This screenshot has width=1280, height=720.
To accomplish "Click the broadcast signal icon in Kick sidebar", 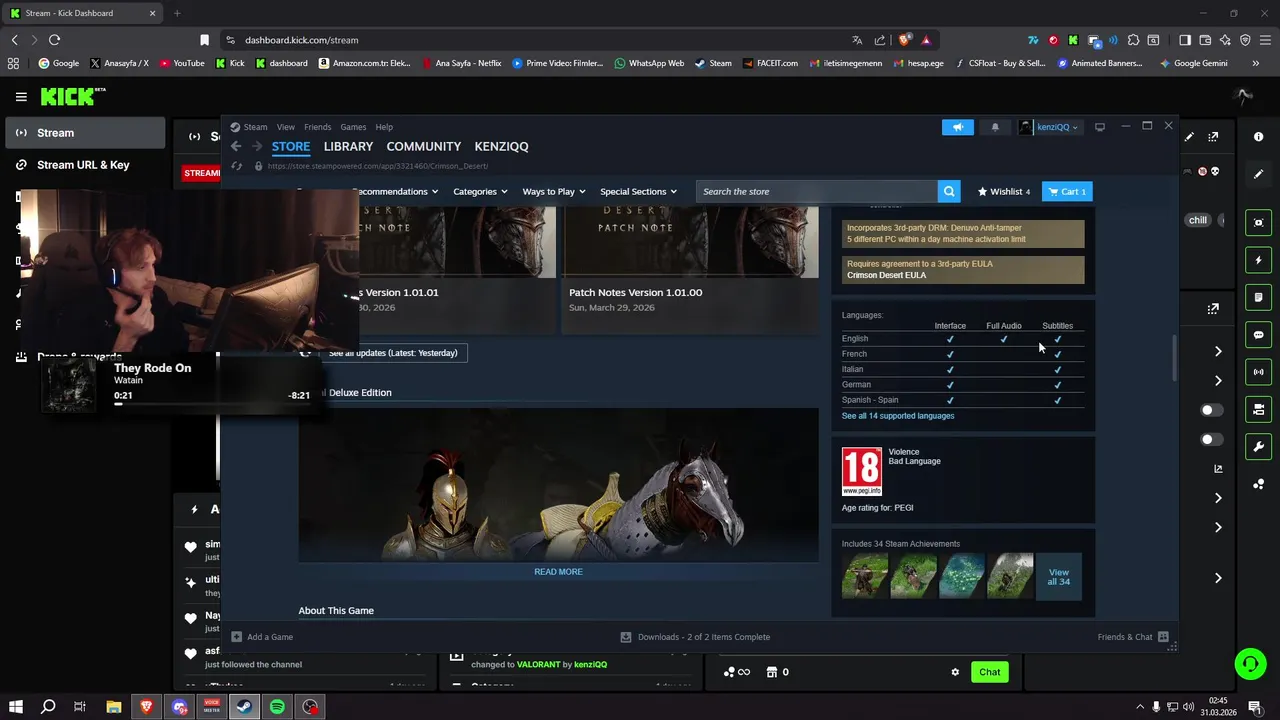I will pyautogui.click(x=1258, y=372).
